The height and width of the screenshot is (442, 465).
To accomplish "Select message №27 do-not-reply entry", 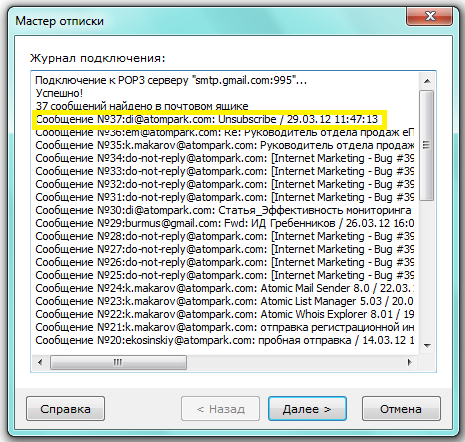I will tap(225, 249).
